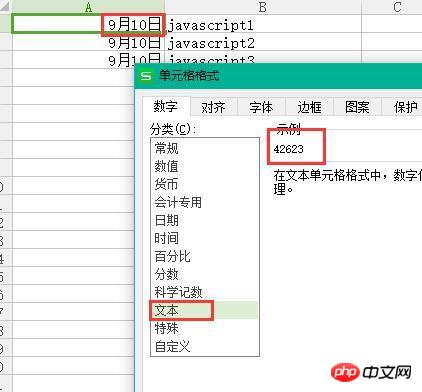Screen dimensions: 422x392
Task: Select column A header
Action: 88,7
